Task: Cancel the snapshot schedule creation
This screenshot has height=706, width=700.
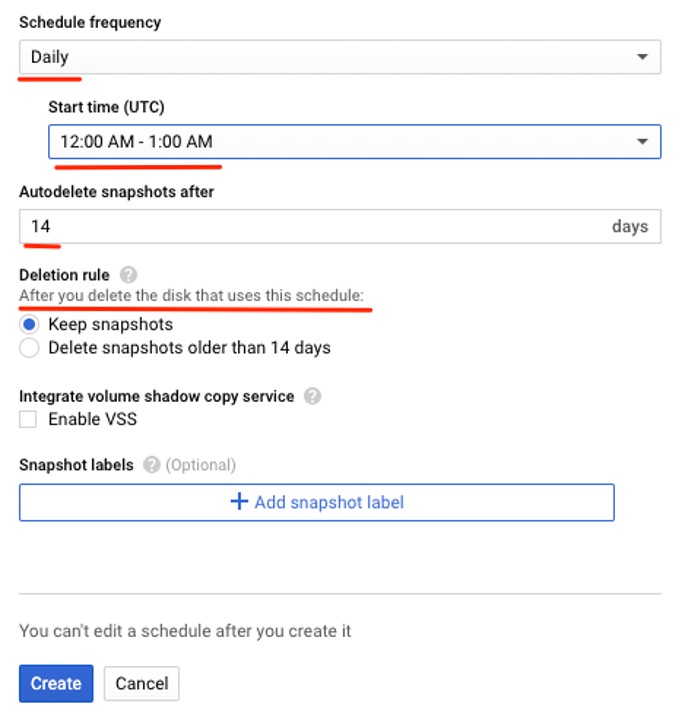Action: pos(141,684)
